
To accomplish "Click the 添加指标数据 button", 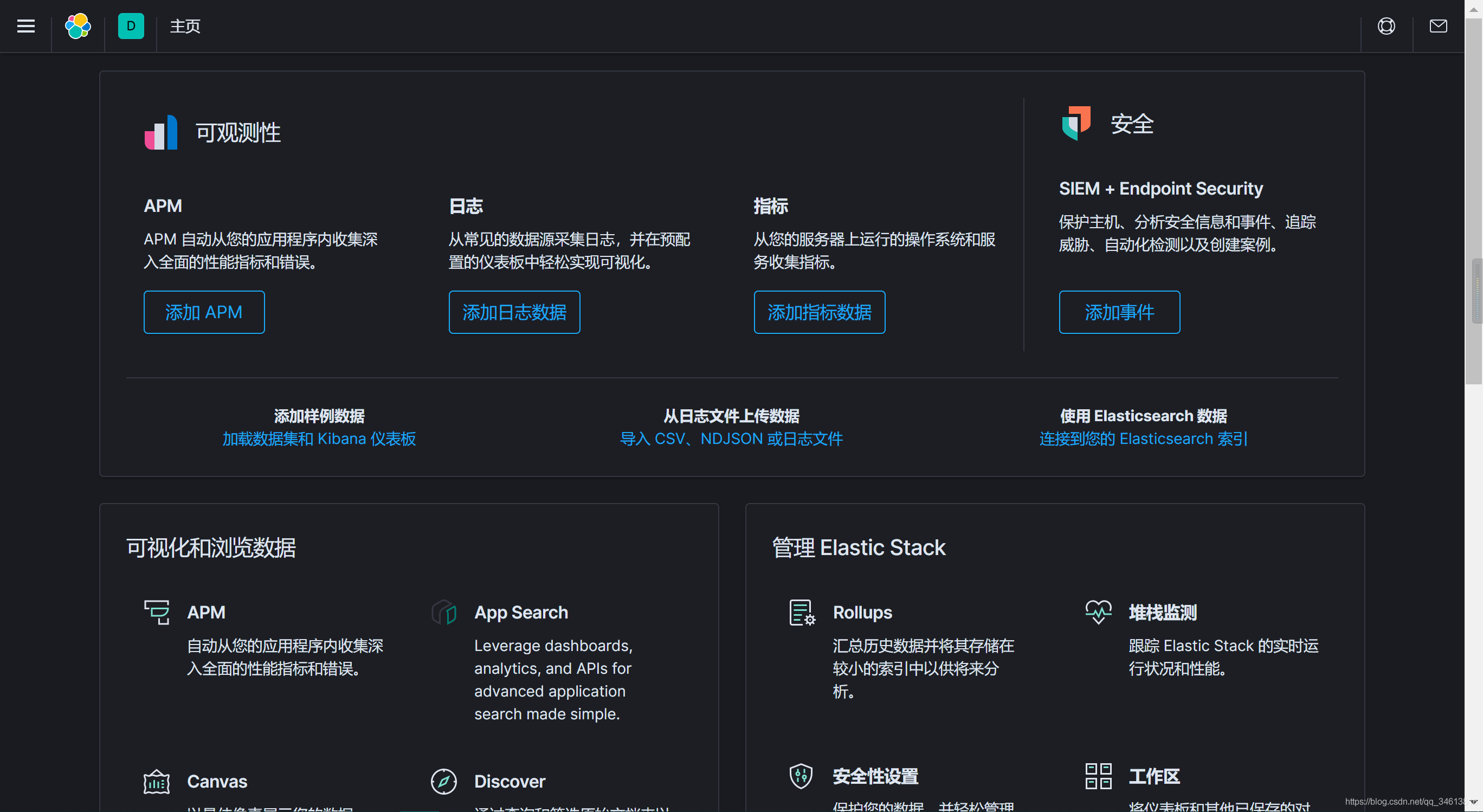I will point(819,312).
